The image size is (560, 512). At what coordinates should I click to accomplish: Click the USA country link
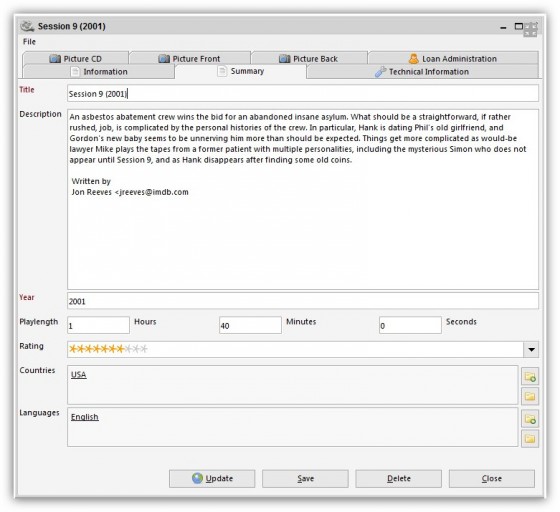(79, 375)
